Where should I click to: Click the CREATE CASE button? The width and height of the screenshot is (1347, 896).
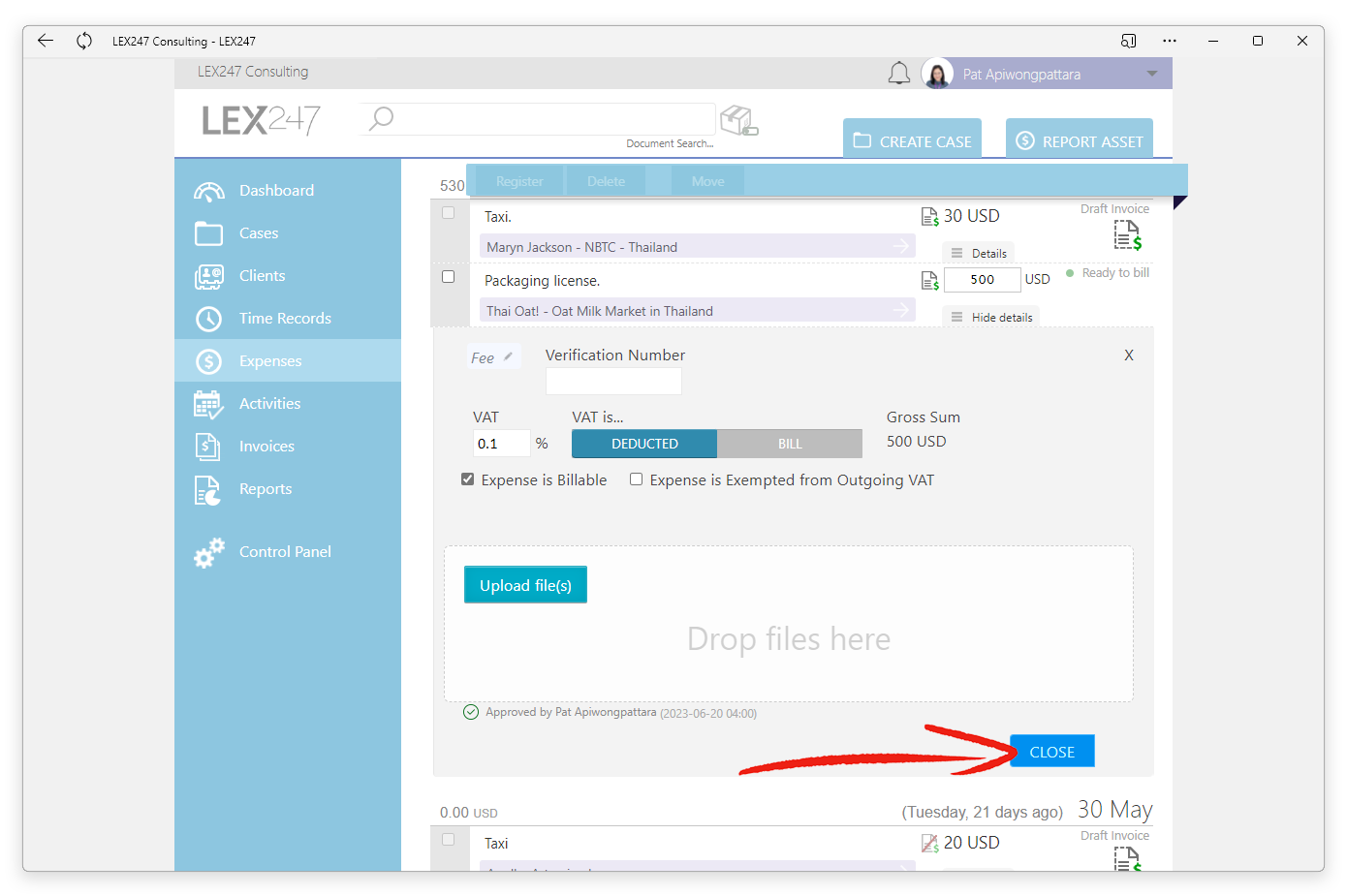pos(912,139)
